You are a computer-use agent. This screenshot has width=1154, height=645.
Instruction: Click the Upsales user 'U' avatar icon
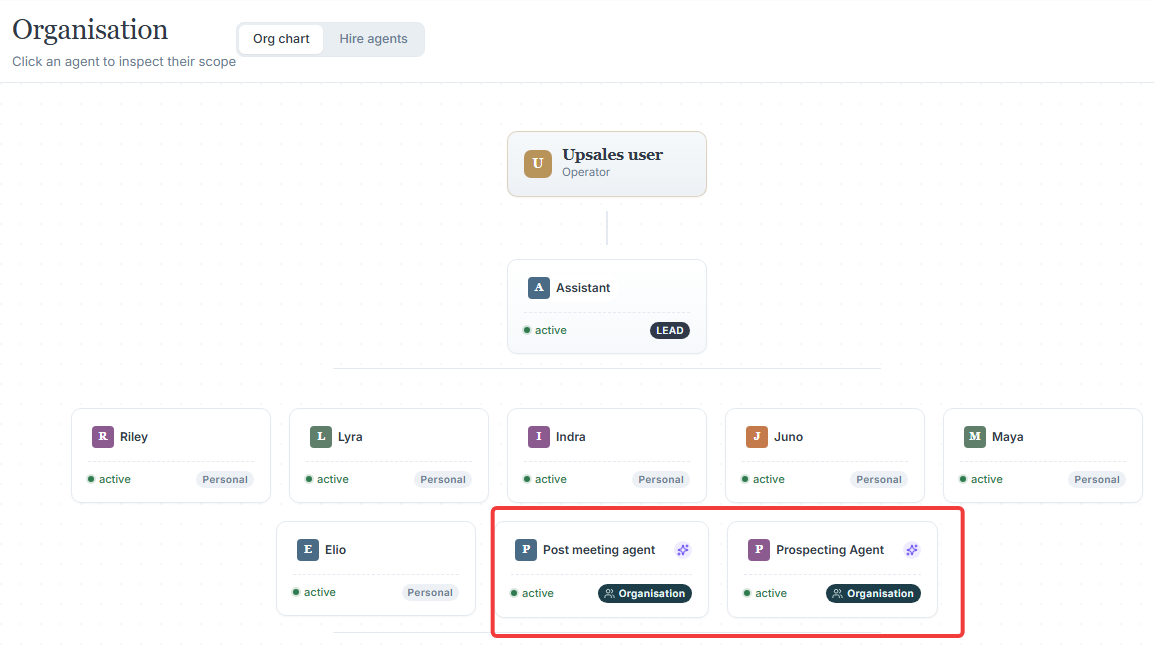(537, 163)
